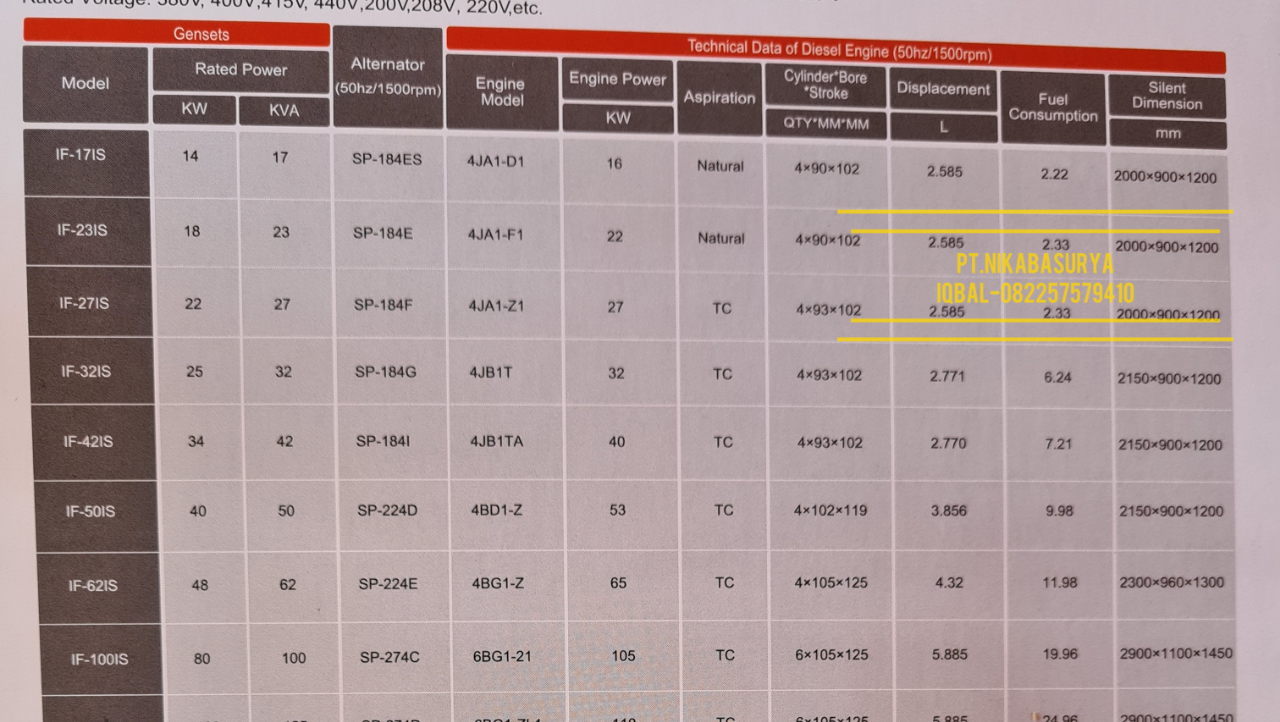Select model cell IF-32IS
The image size is (1280, 722).
(86, 372)
